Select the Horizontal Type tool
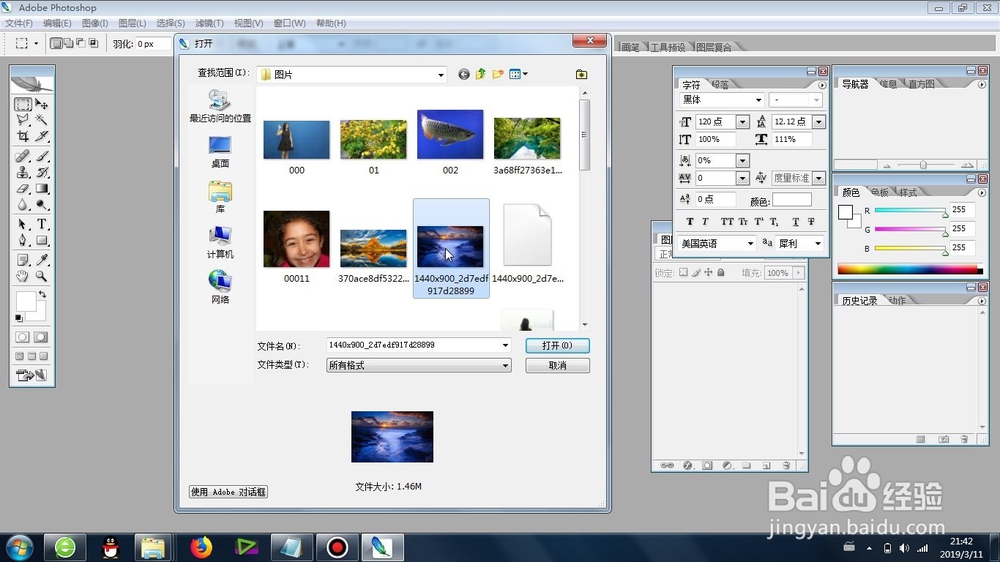Image resolution: width=1000 pixels, height=562 pixels. tap(42, 225)
